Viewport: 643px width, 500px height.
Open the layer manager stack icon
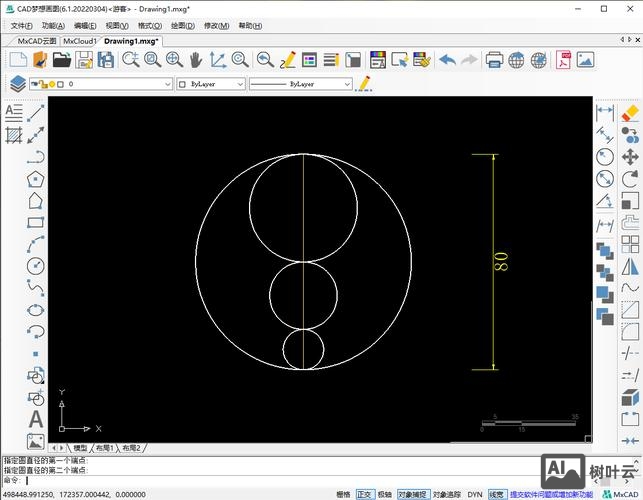(x=17, y=84)
